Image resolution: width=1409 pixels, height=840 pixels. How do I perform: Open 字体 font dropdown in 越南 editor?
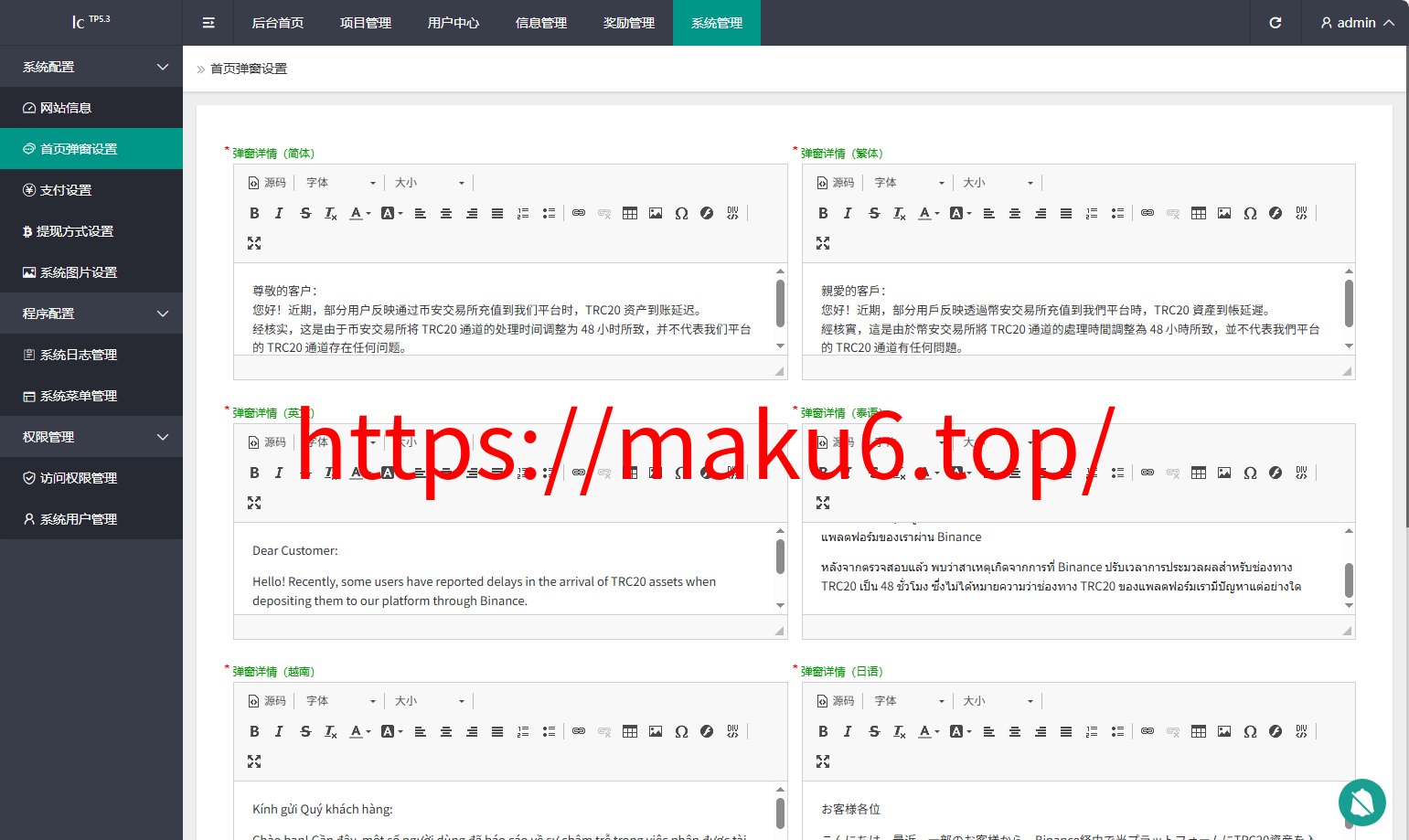click(341, 701)
